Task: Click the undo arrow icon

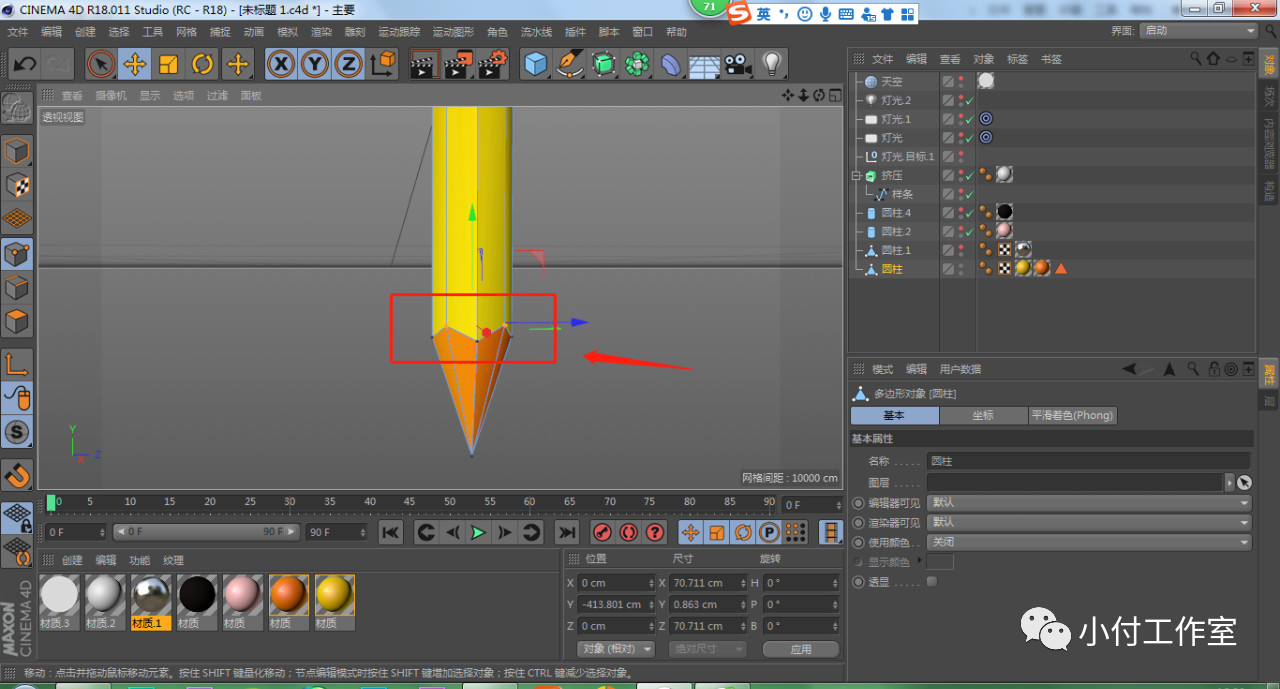Action: tap(24, 65)
